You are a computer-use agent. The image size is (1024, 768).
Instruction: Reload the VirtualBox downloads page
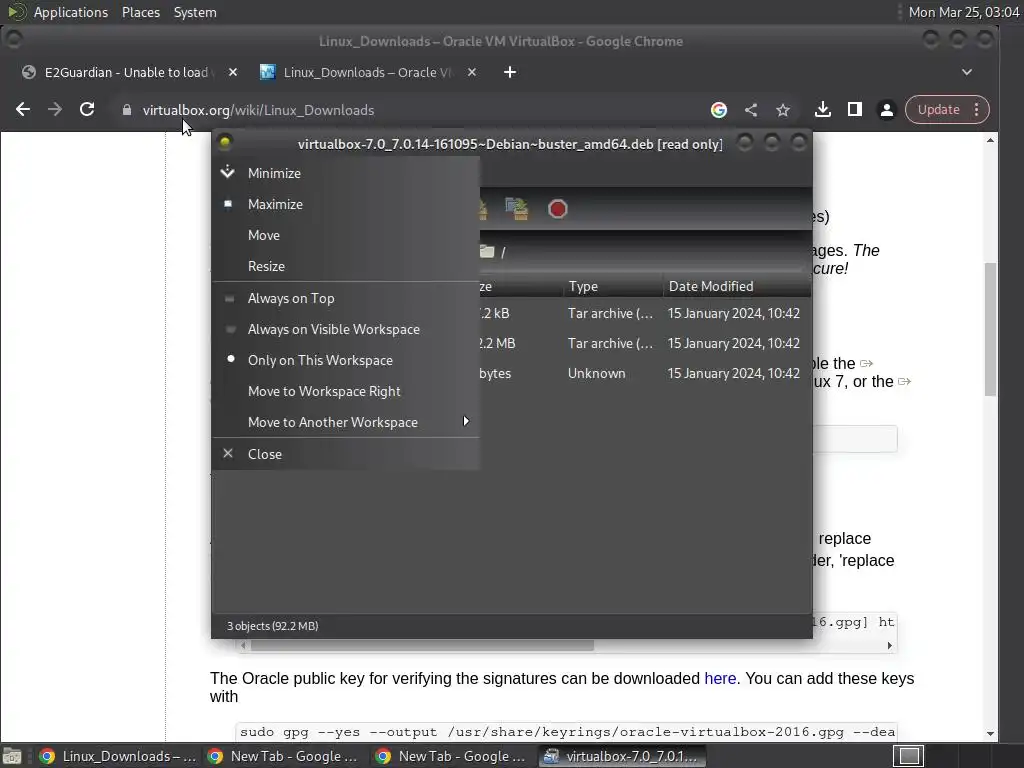[87, 110]
